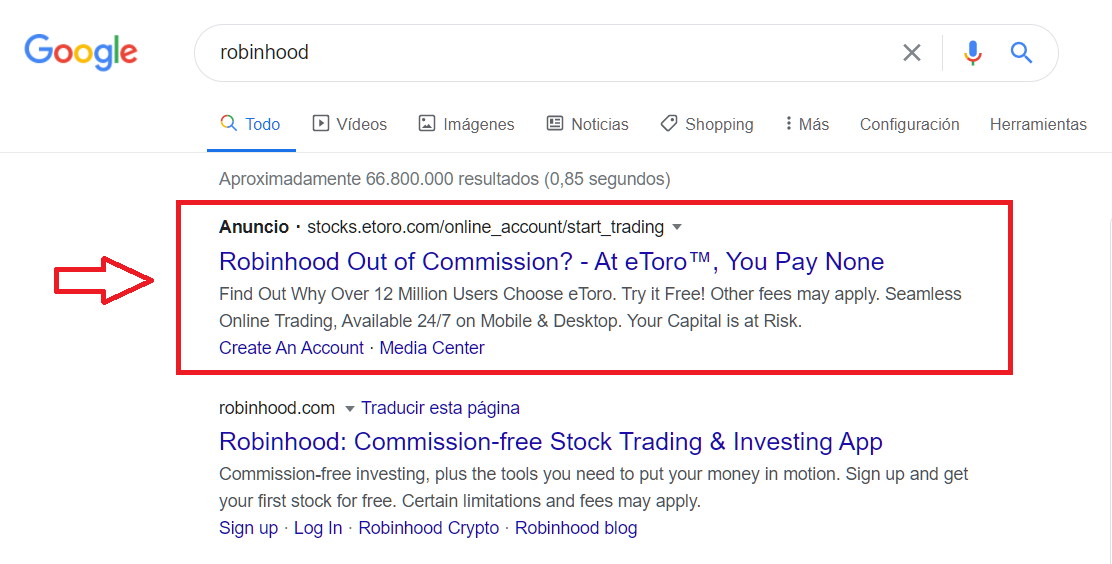Open Configuración settings menu

pyautogui.click(x=909, y=124)
